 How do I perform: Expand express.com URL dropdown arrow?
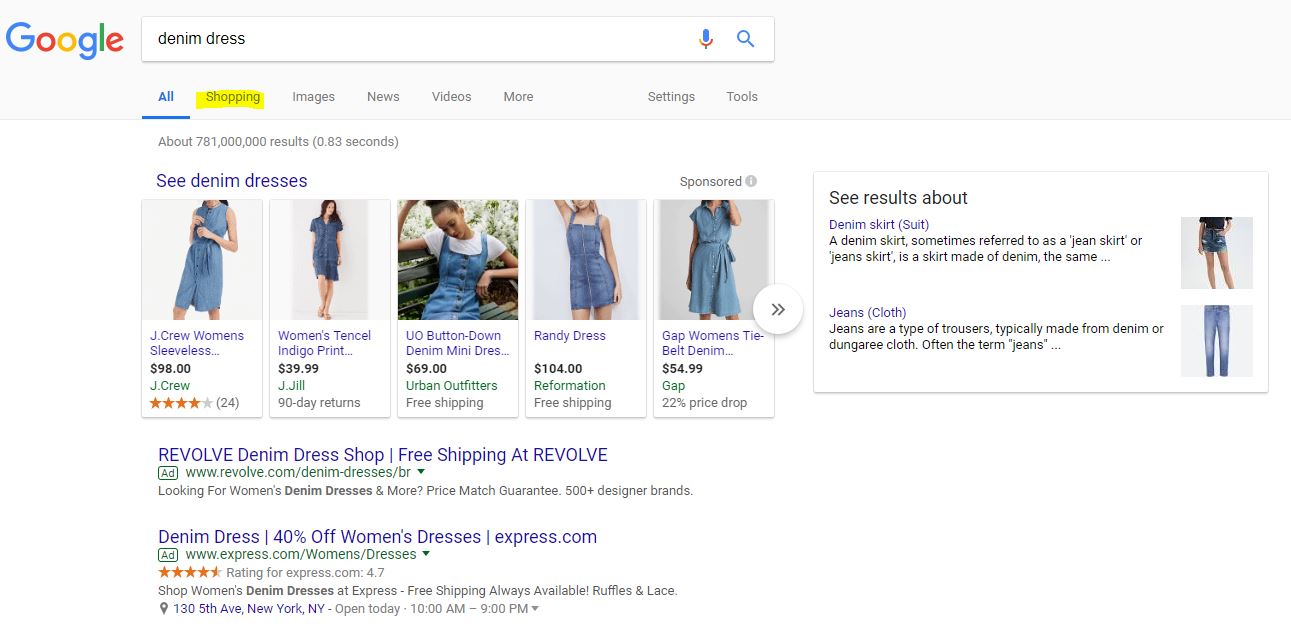coord(426,554)
